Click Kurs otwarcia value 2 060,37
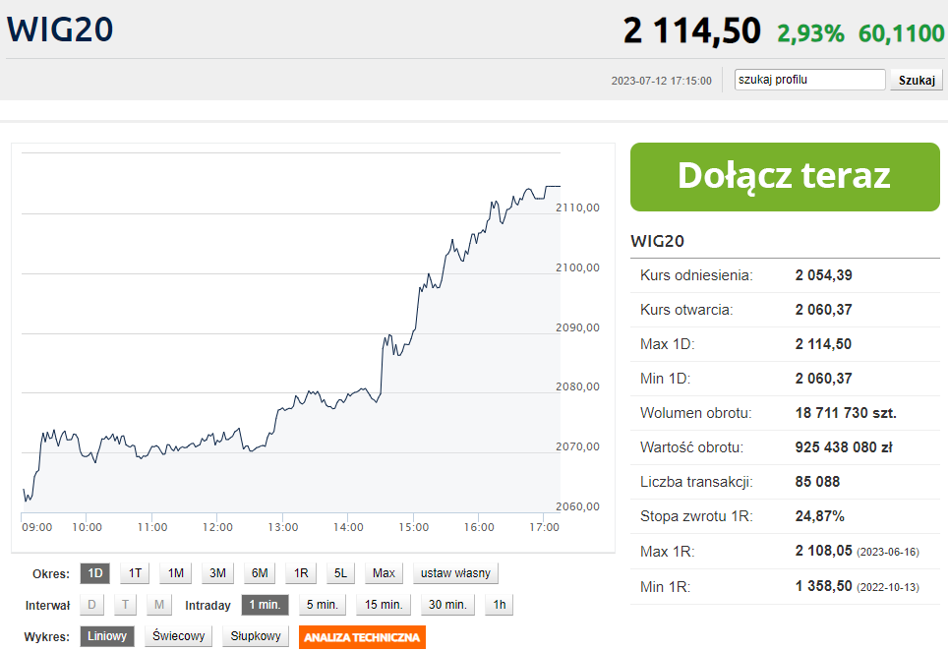Viewport: 948px width, 651px height. [823, 310]
